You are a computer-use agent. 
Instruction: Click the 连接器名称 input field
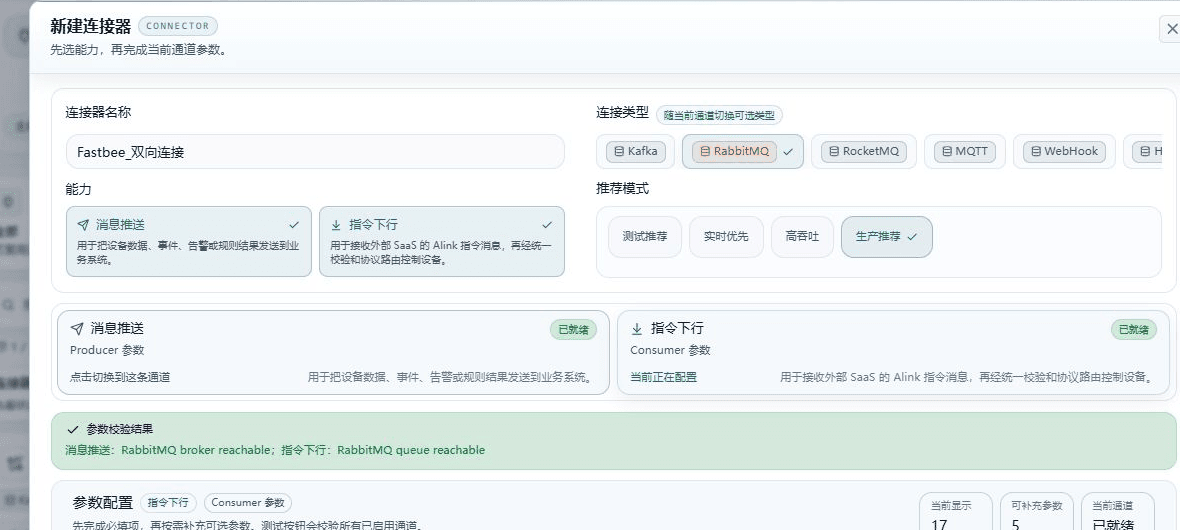pyautogui.click(x=315, y=152)
